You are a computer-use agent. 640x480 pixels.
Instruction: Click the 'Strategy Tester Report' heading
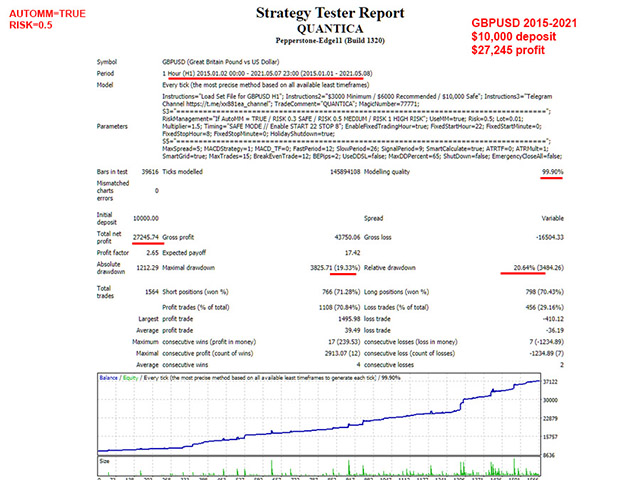[x=330, y=13]
